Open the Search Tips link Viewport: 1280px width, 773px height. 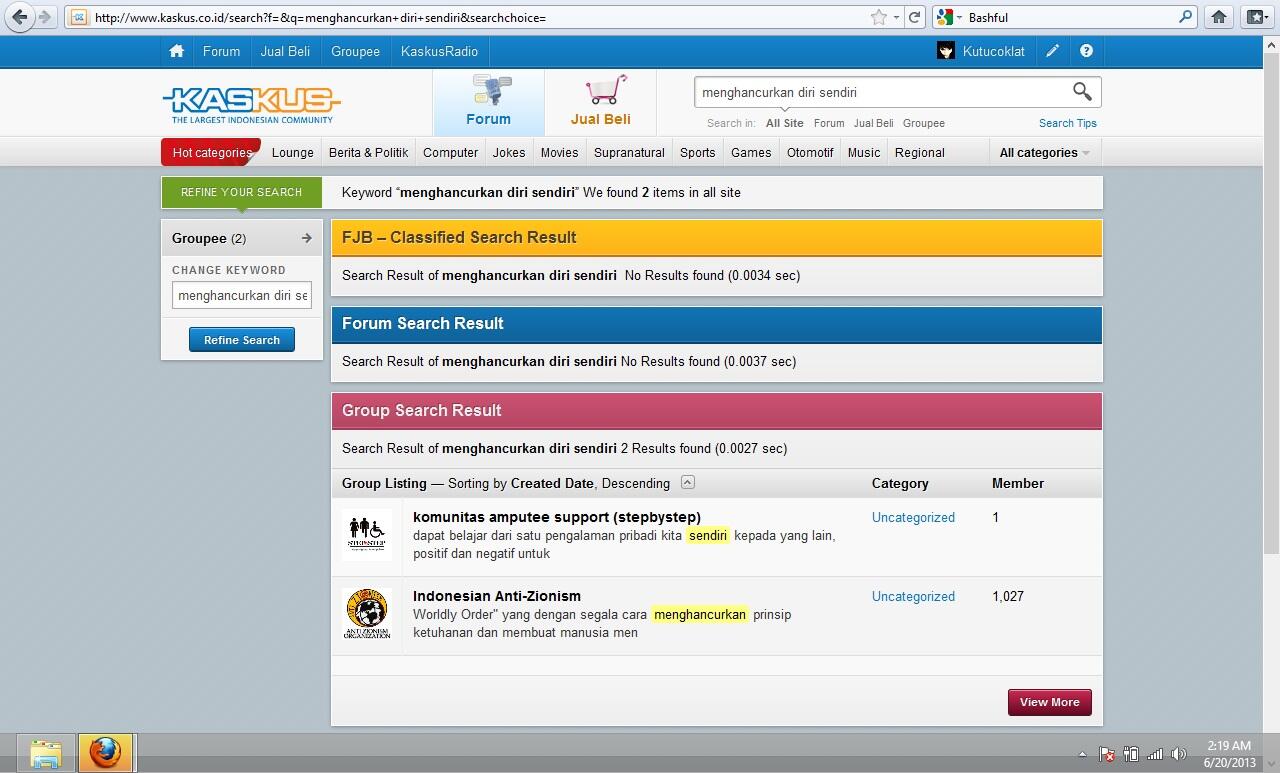[1067, 123]
